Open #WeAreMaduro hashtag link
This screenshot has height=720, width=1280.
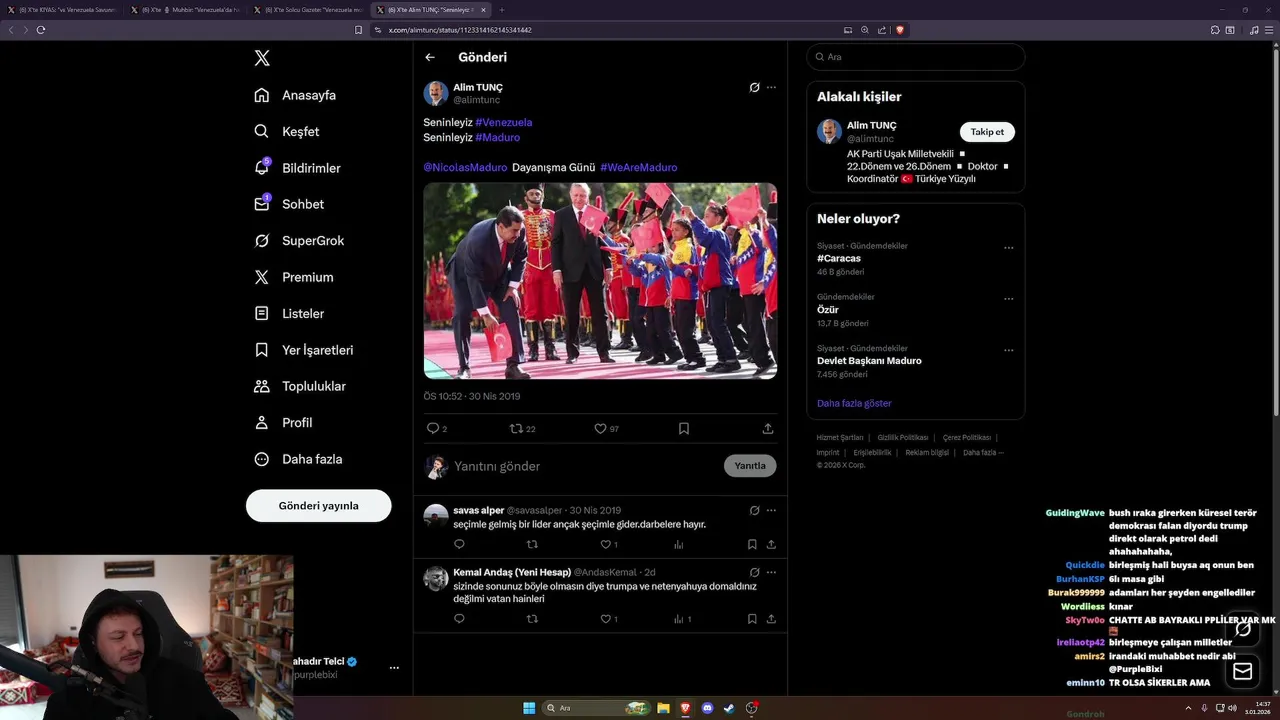tap(639, 167)
